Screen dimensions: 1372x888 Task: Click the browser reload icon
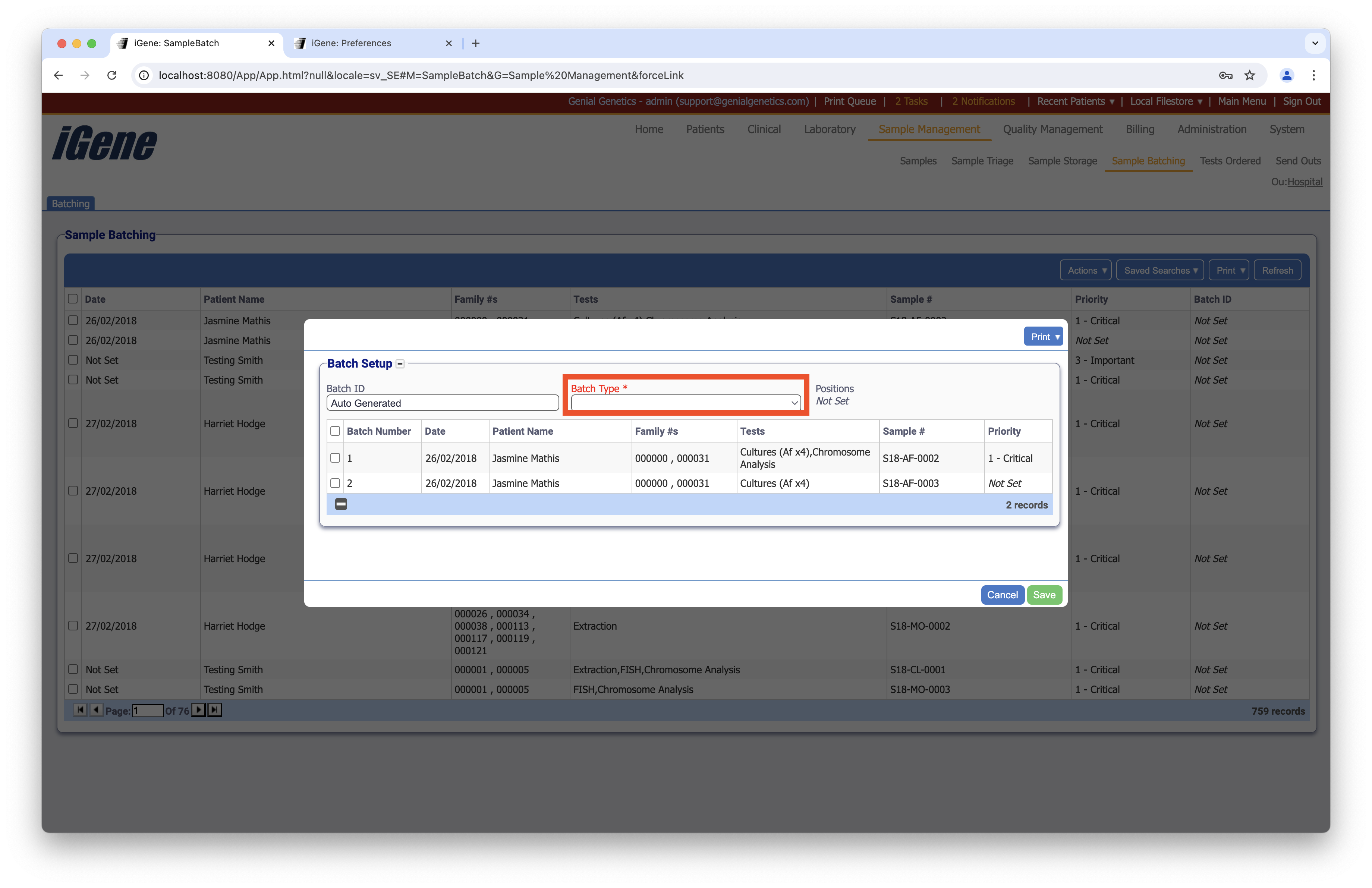pyautogui.click(x=112, y=75)
